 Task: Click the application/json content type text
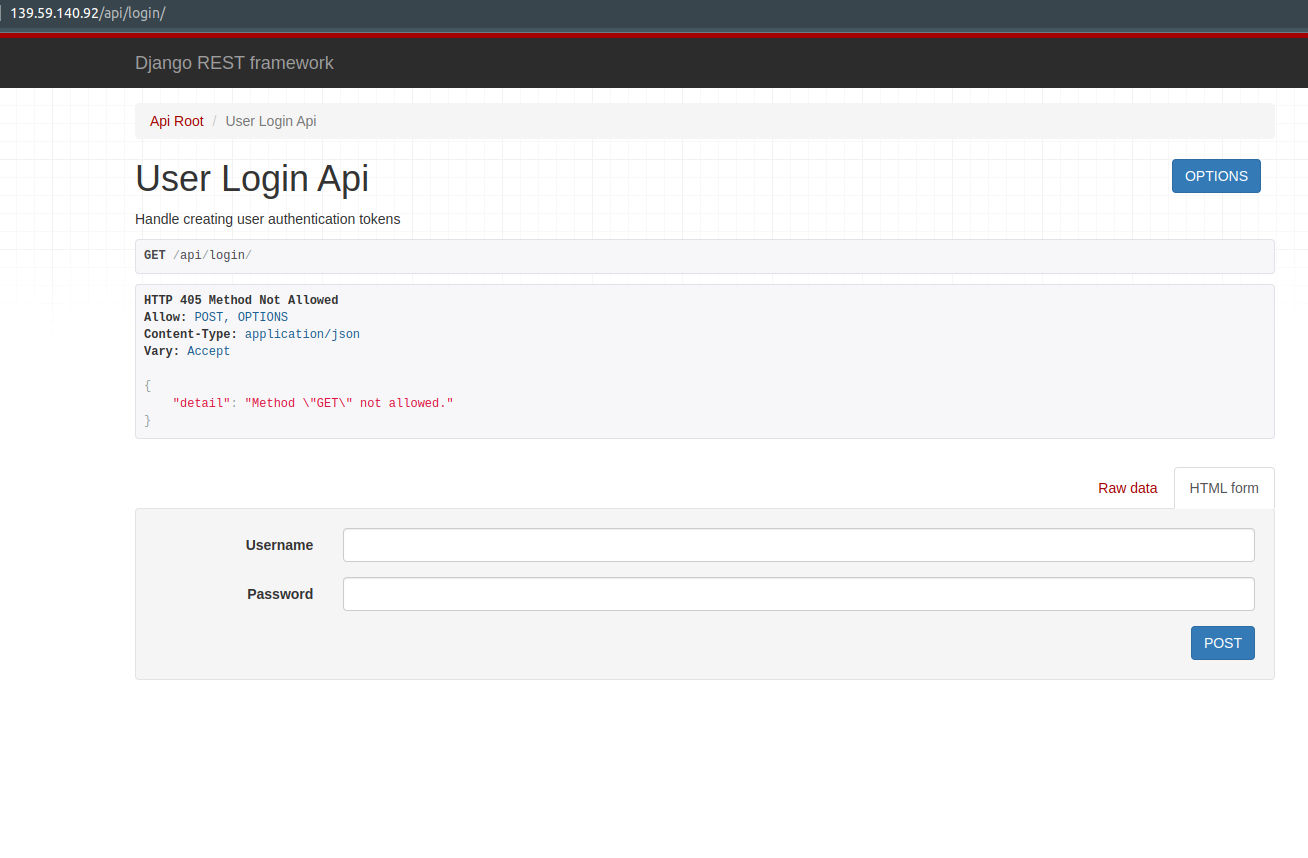301,333
